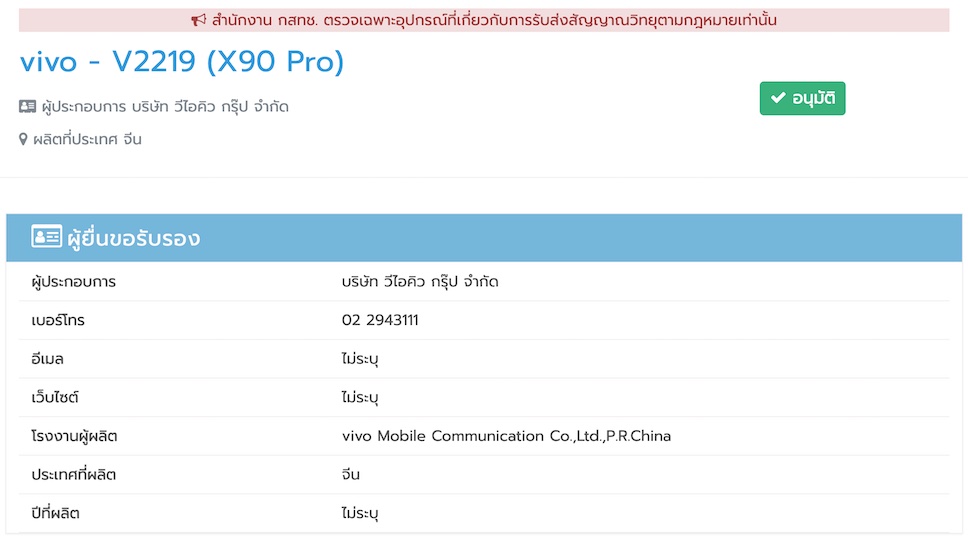This screenshot has width=968, height=540.
Task: Click the ID card icon in the blue panel header
Action: click(46, 238)
